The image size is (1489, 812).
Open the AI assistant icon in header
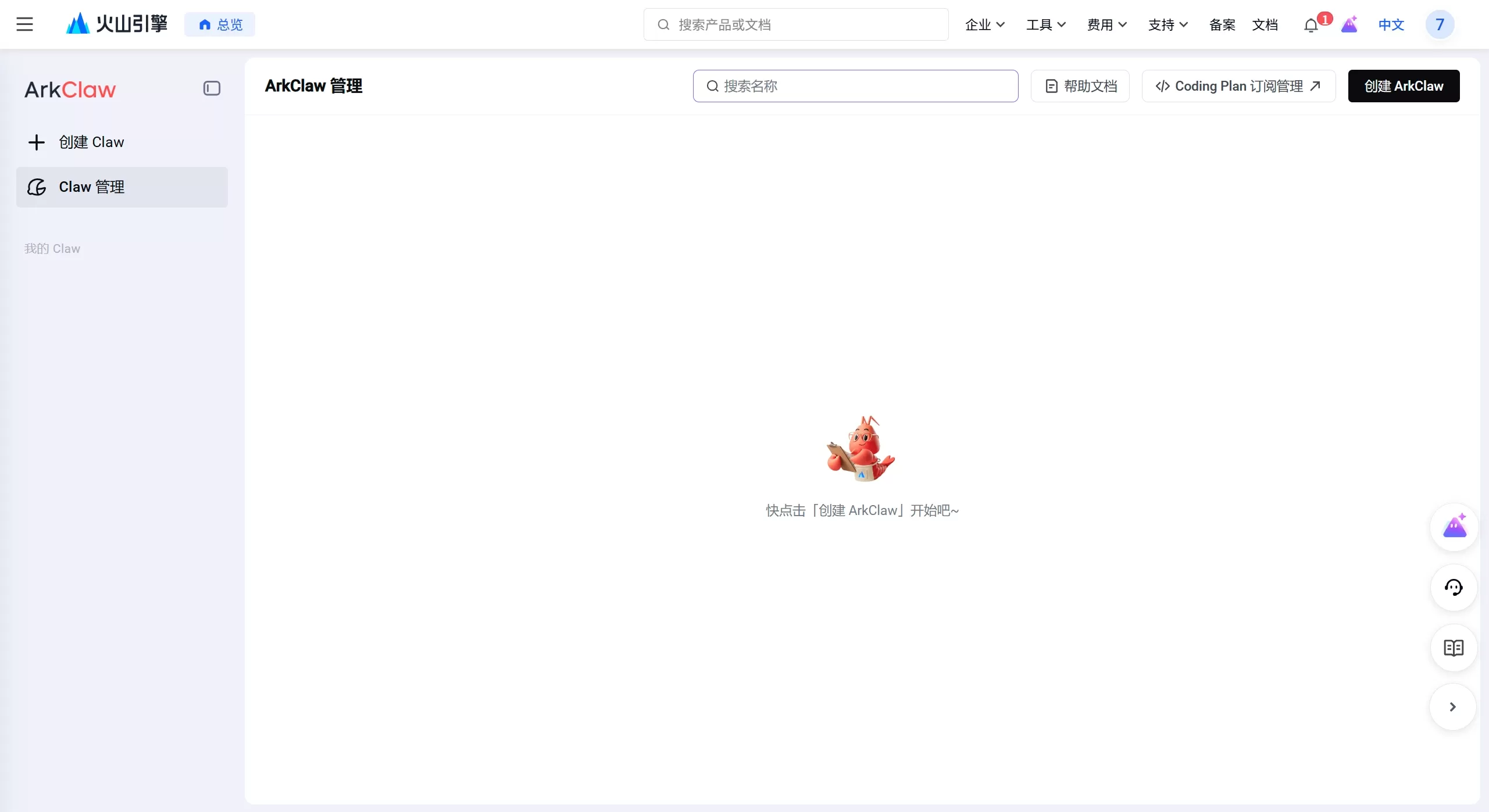coord(1349,24)
